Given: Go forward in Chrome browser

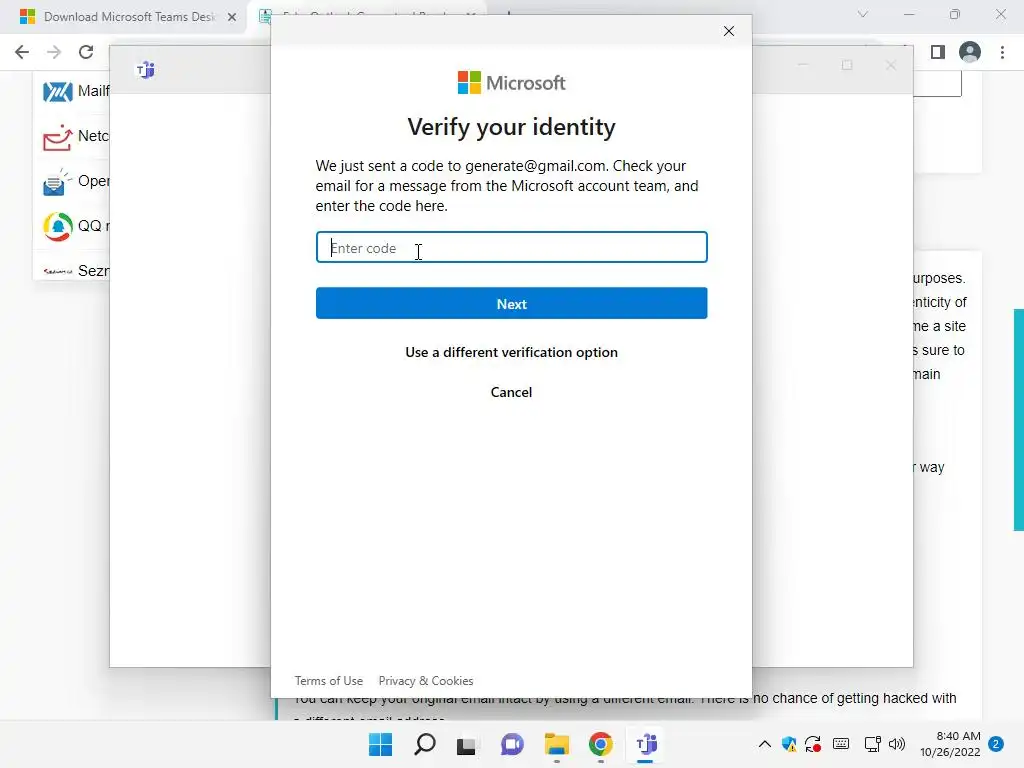Looking at the screenshot, I should point(54,52).
